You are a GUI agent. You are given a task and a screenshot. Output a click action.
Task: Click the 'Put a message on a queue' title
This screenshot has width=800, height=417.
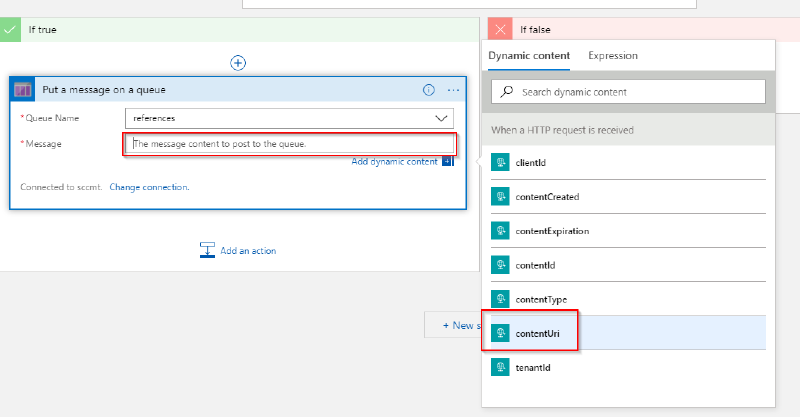(104, 90)
